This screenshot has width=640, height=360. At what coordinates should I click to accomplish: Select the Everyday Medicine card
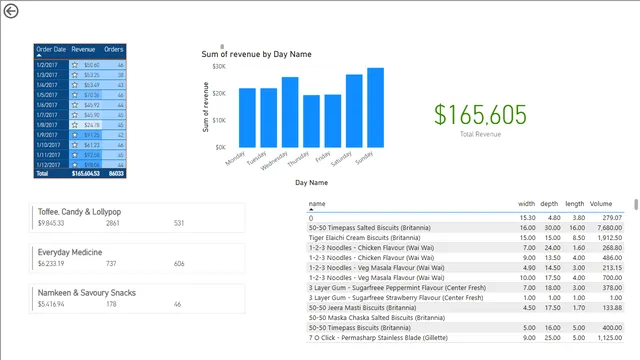pyautogui.click(x=137, y=258)
